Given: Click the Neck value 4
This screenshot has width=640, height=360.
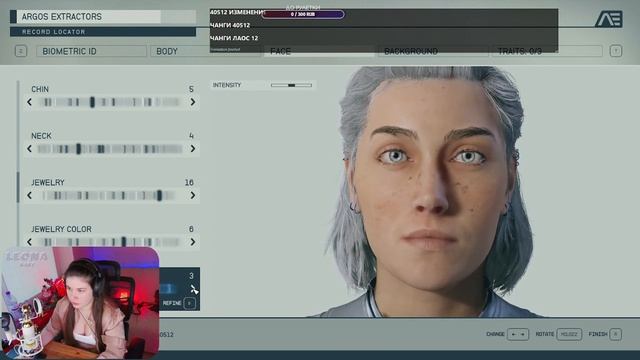Looking at the screenshot, I should 191,136.
